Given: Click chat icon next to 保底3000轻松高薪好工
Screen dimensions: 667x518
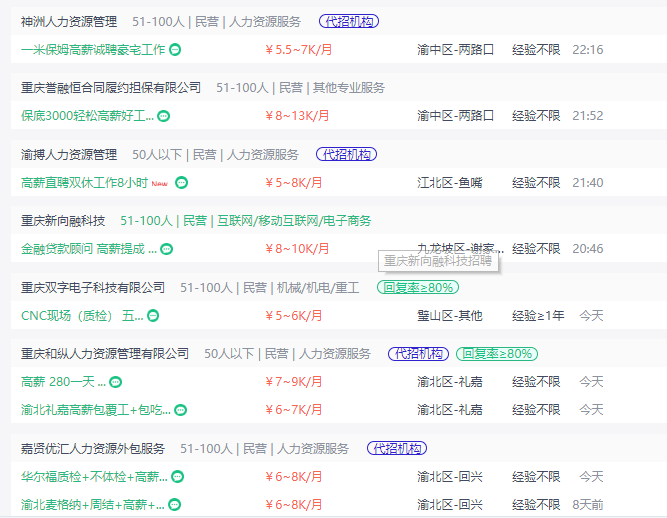Looking at the screenshot, I should (163, 116).
